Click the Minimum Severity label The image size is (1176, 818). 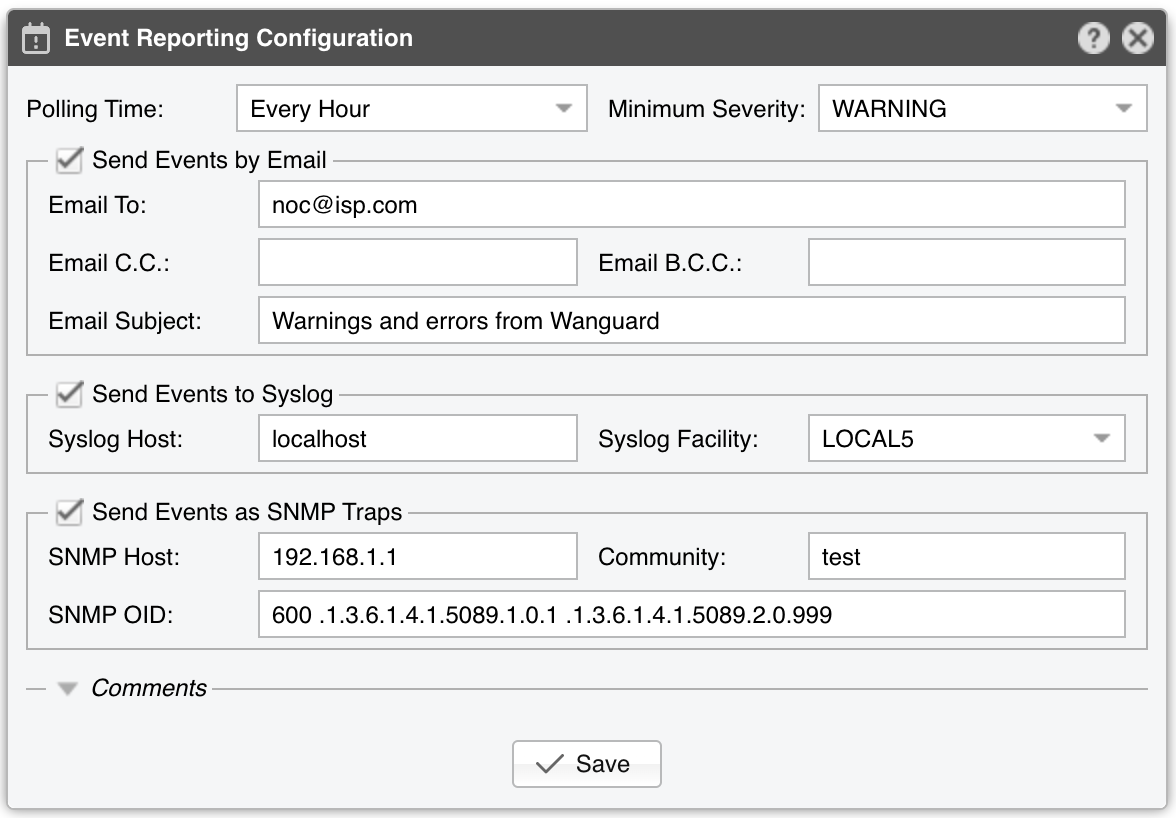coord(706,109)
